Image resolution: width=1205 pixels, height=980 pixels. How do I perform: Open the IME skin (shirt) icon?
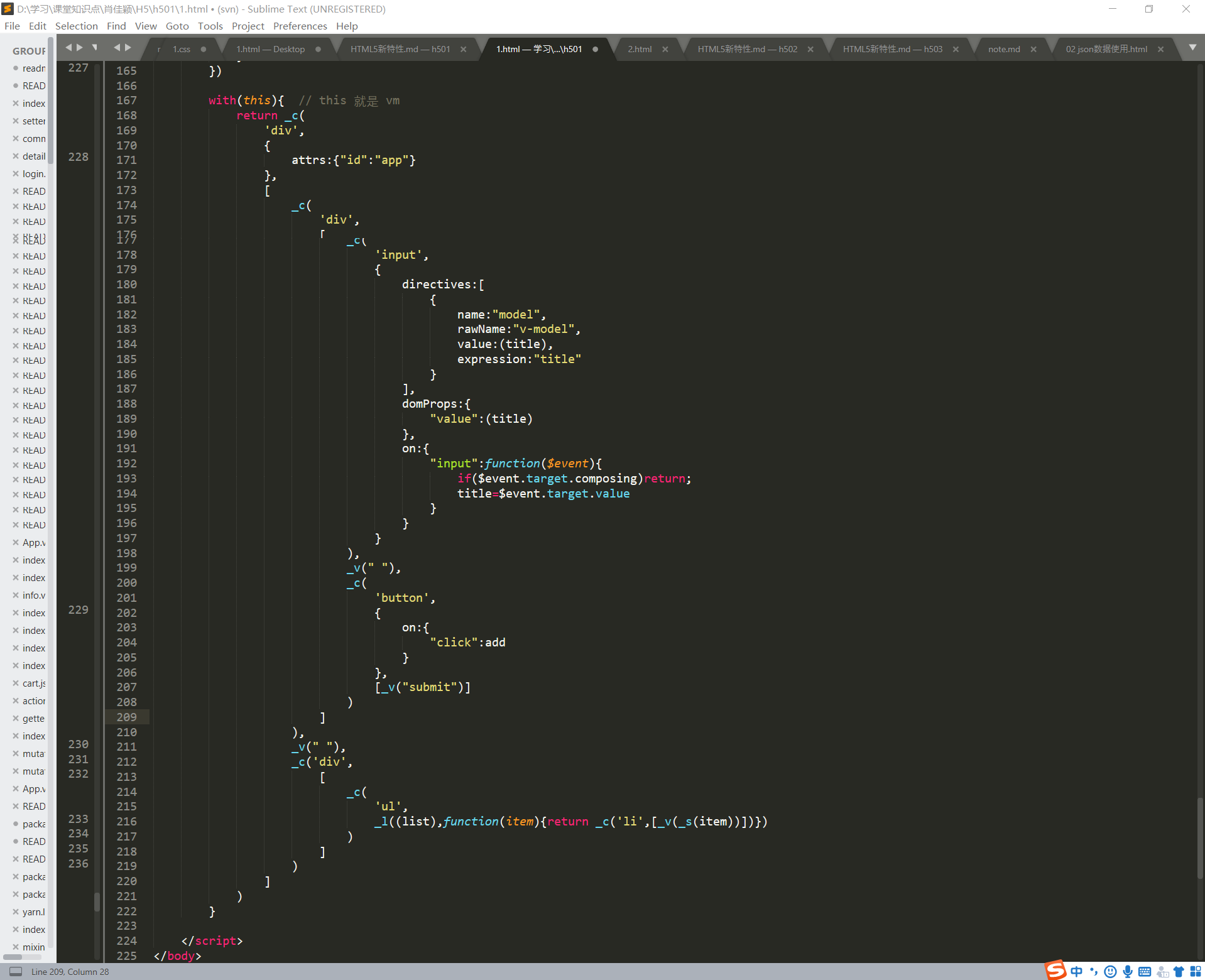pyautogui.click(x=1179, y=971)
